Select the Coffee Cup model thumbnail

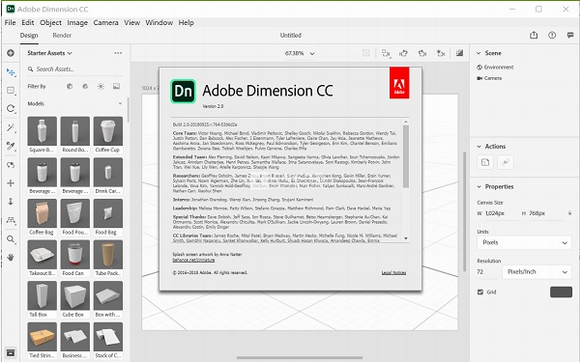[x=108, y=135]
